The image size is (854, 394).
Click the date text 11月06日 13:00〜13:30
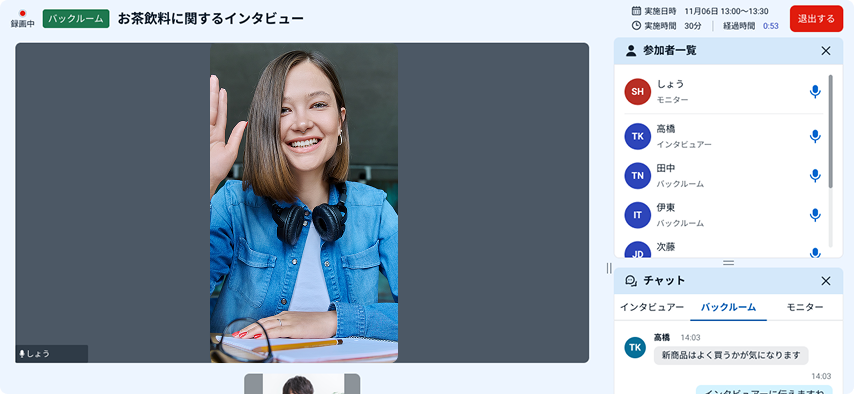tap(726, 11)
